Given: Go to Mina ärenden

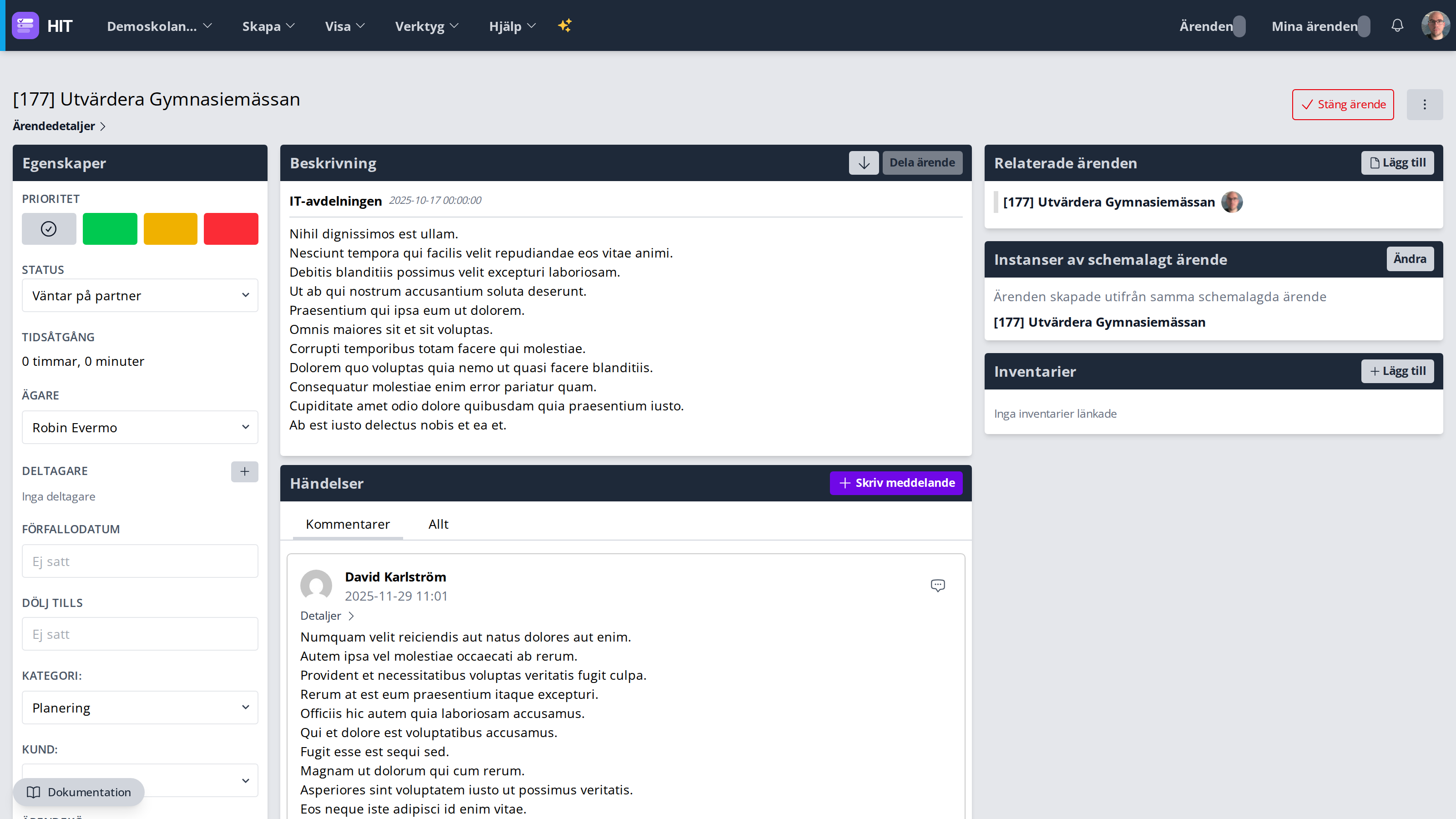Looking at the screenshot, I should [1321, 26].
